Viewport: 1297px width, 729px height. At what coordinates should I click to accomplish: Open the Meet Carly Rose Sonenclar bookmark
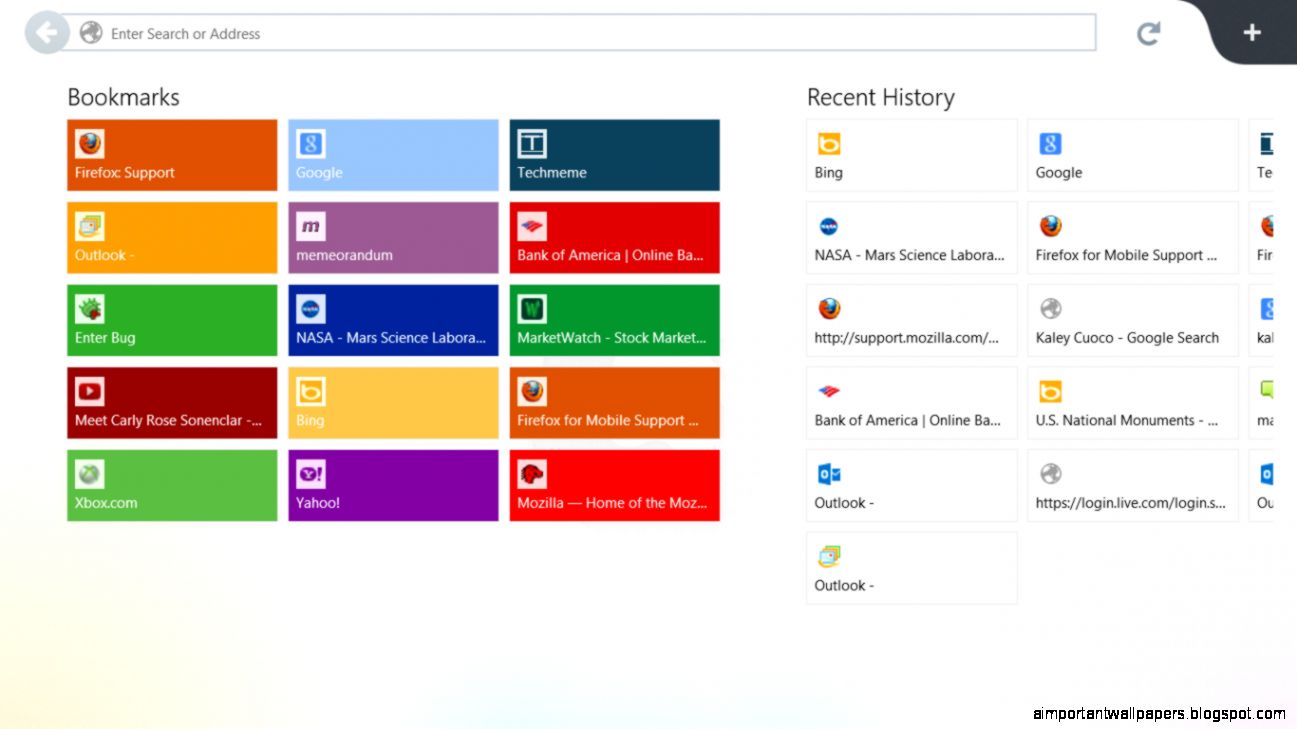[x=171, y=402]
